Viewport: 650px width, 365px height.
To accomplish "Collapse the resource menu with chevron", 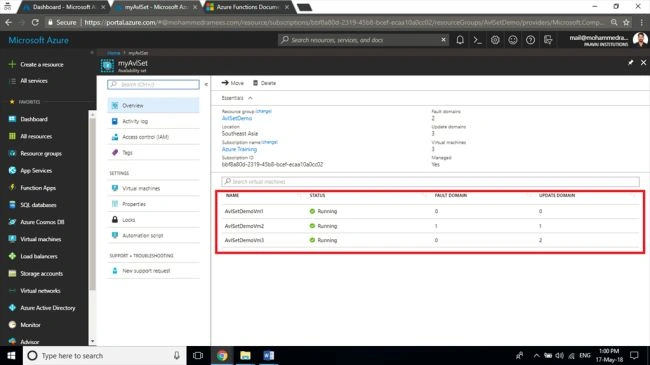I will 206,84.
